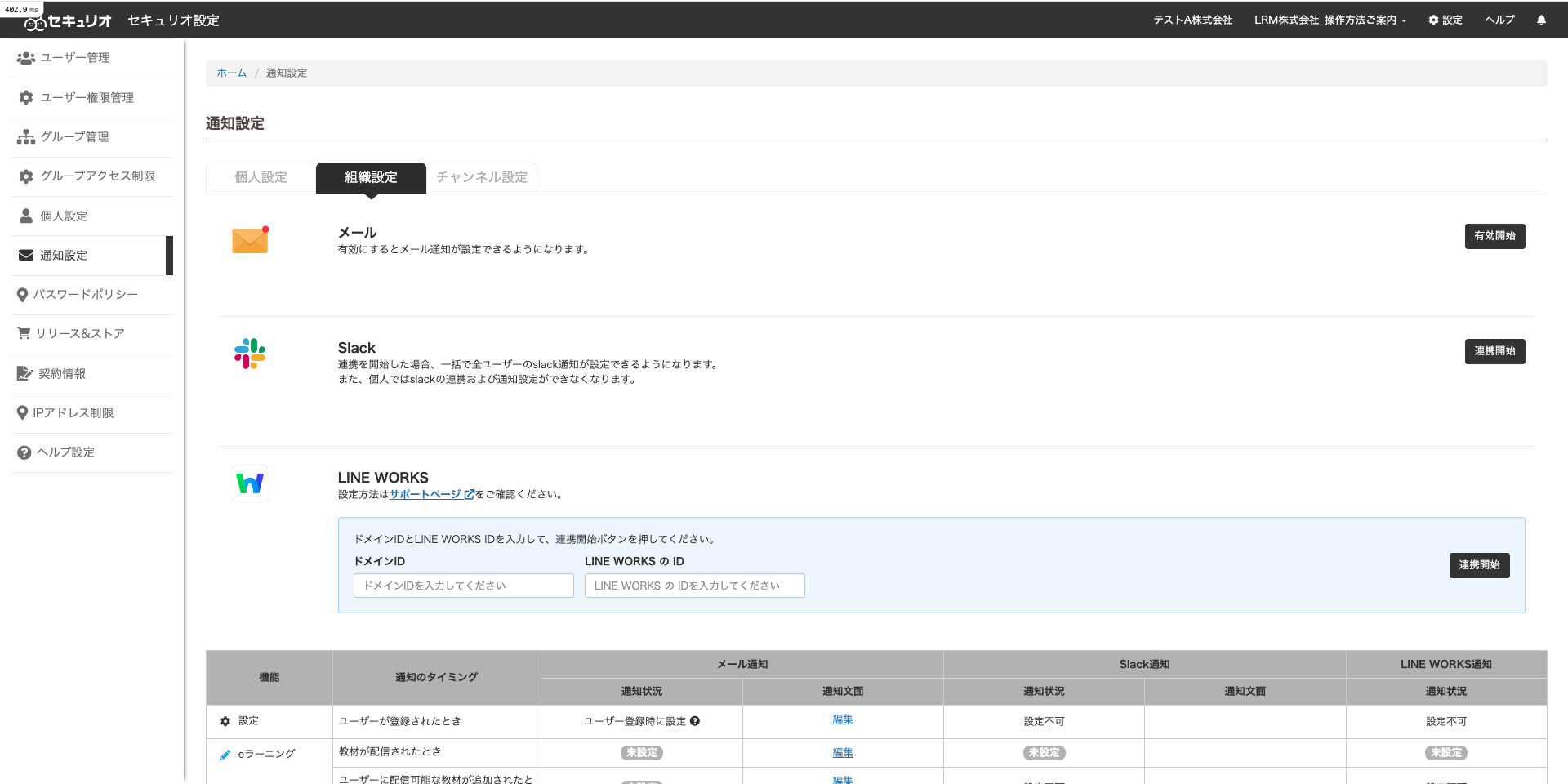Switch to チャンネル設定 tab
The height and width of the screenshot is (784, 1568).
click(482, 177)
